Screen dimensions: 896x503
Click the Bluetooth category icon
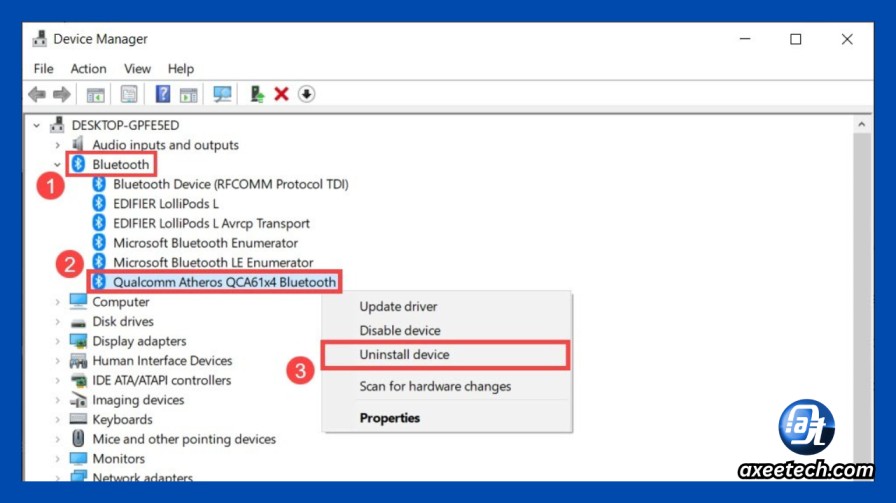pyautogui.click(x=78, y=164)
